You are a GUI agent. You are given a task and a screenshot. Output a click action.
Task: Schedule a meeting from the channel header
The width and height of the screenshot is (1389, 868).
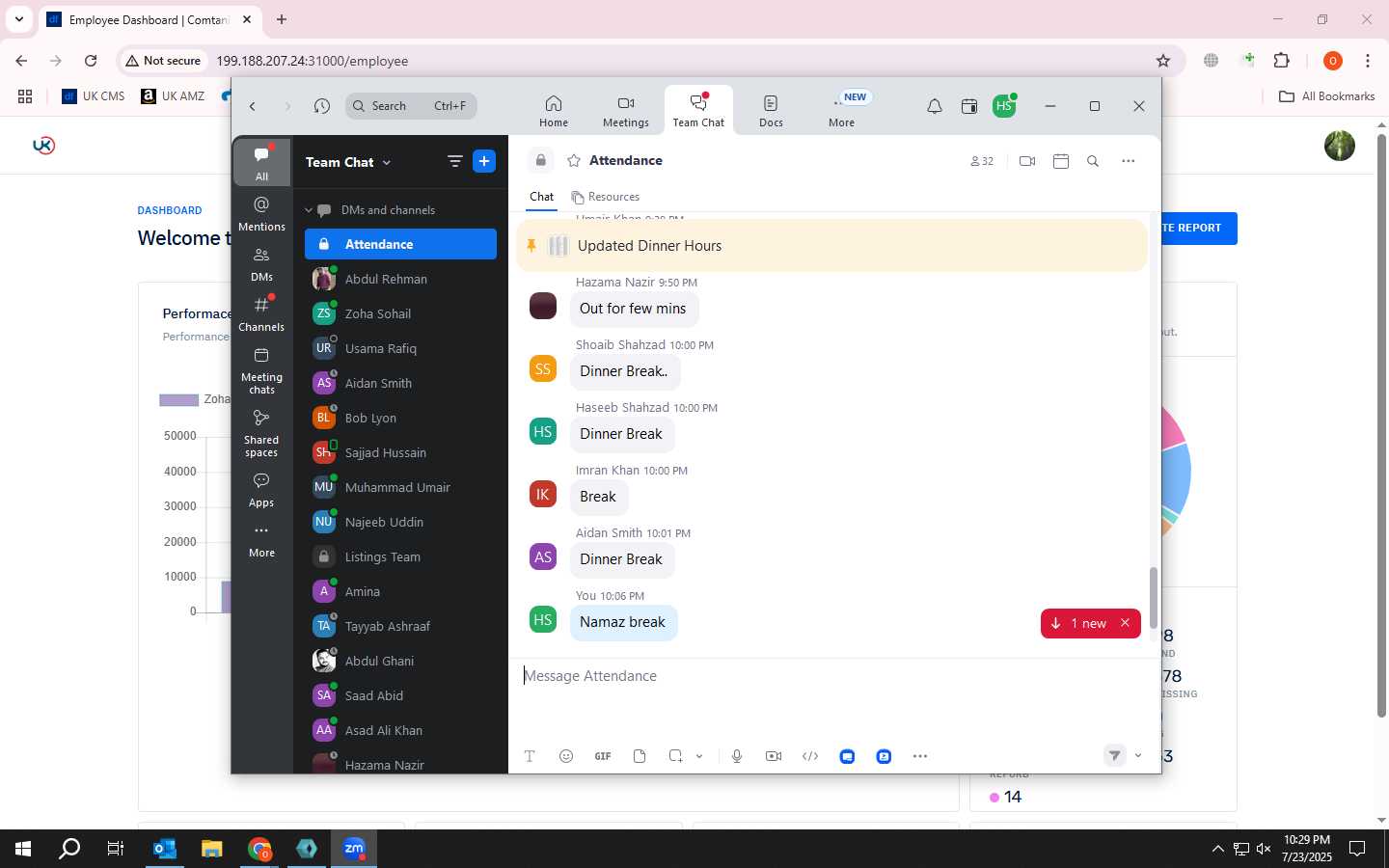[x=1061, y=161]
